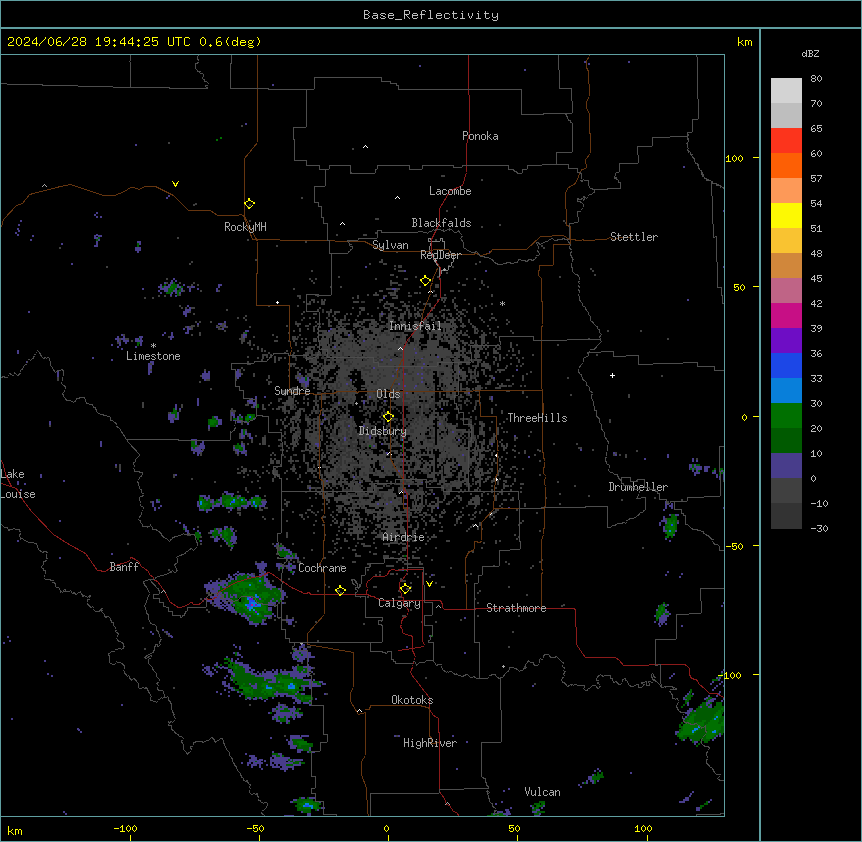Click the Drumheller label
This screenshot has width=862, height=842.
(638, 487)
